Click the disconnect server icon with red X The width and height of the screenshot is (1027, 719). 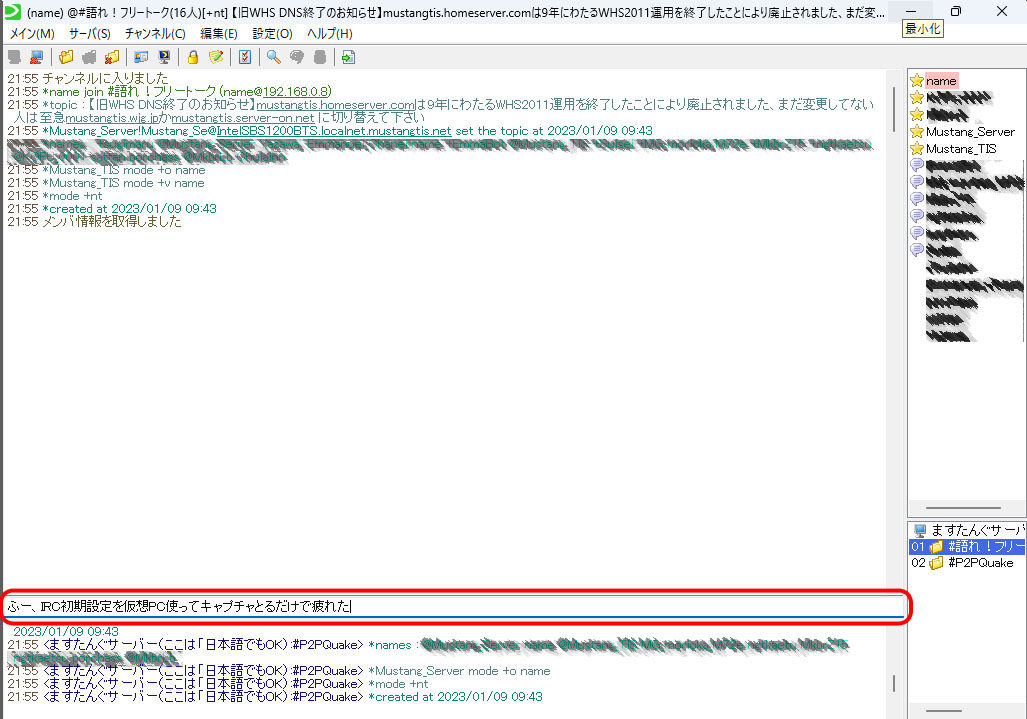point(37,57)
